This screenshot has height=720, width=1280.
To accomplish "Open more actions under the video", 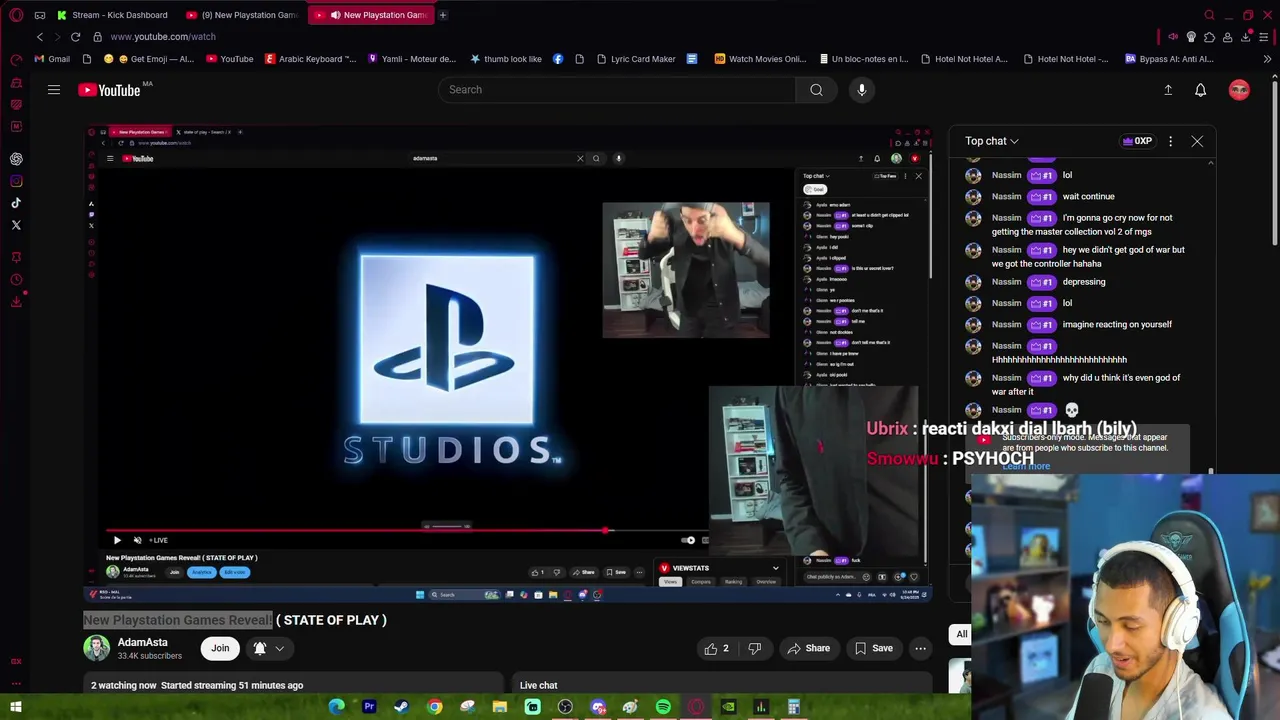I will [x=920, y=648].
